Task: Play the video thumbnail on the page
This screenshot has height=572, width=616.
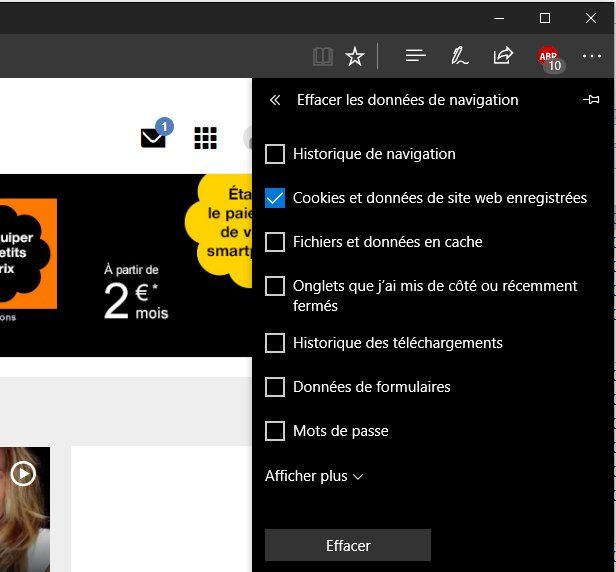Action: 23,474
